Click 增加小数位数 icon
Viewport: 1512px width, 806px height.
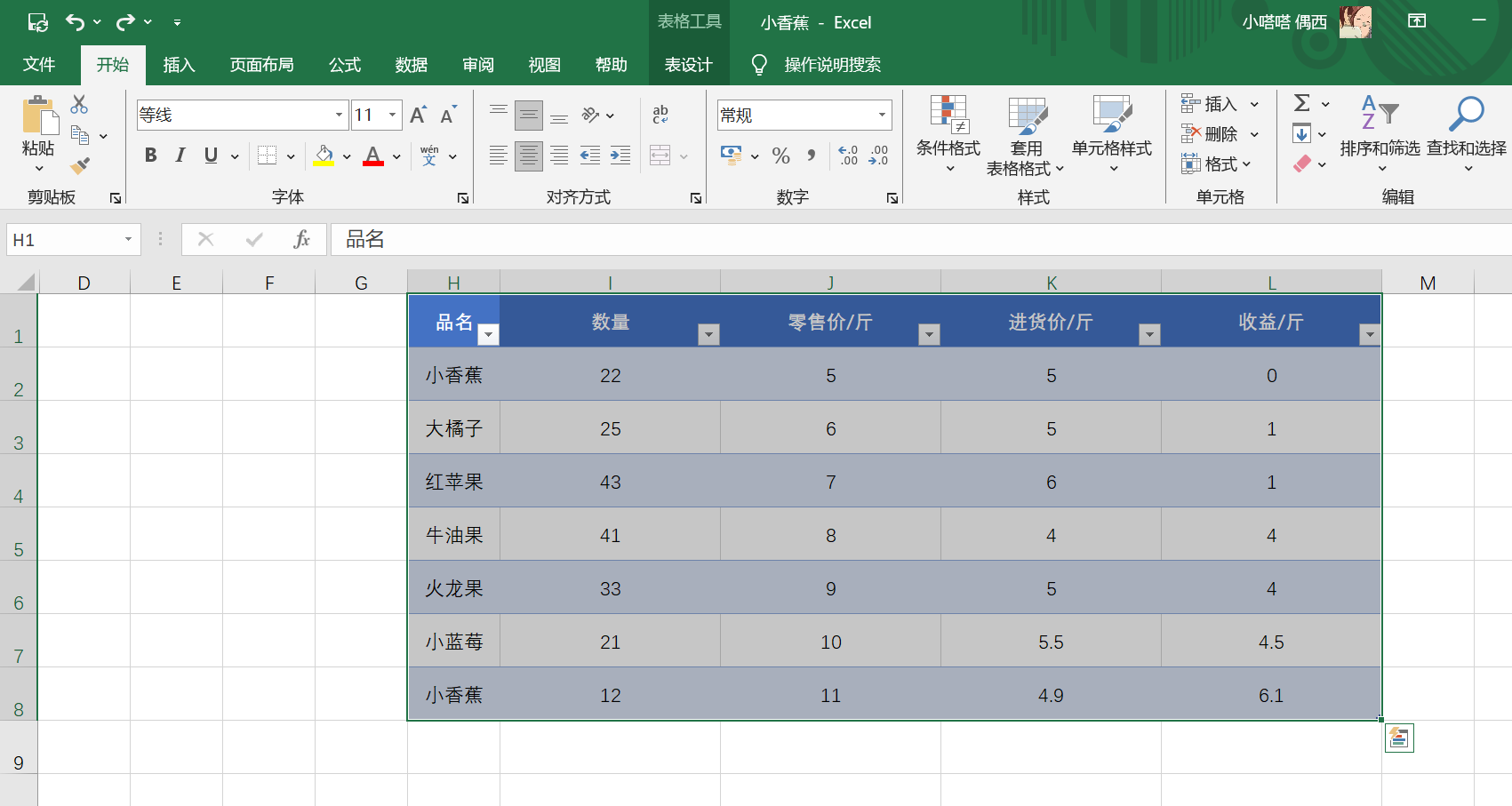848,156
